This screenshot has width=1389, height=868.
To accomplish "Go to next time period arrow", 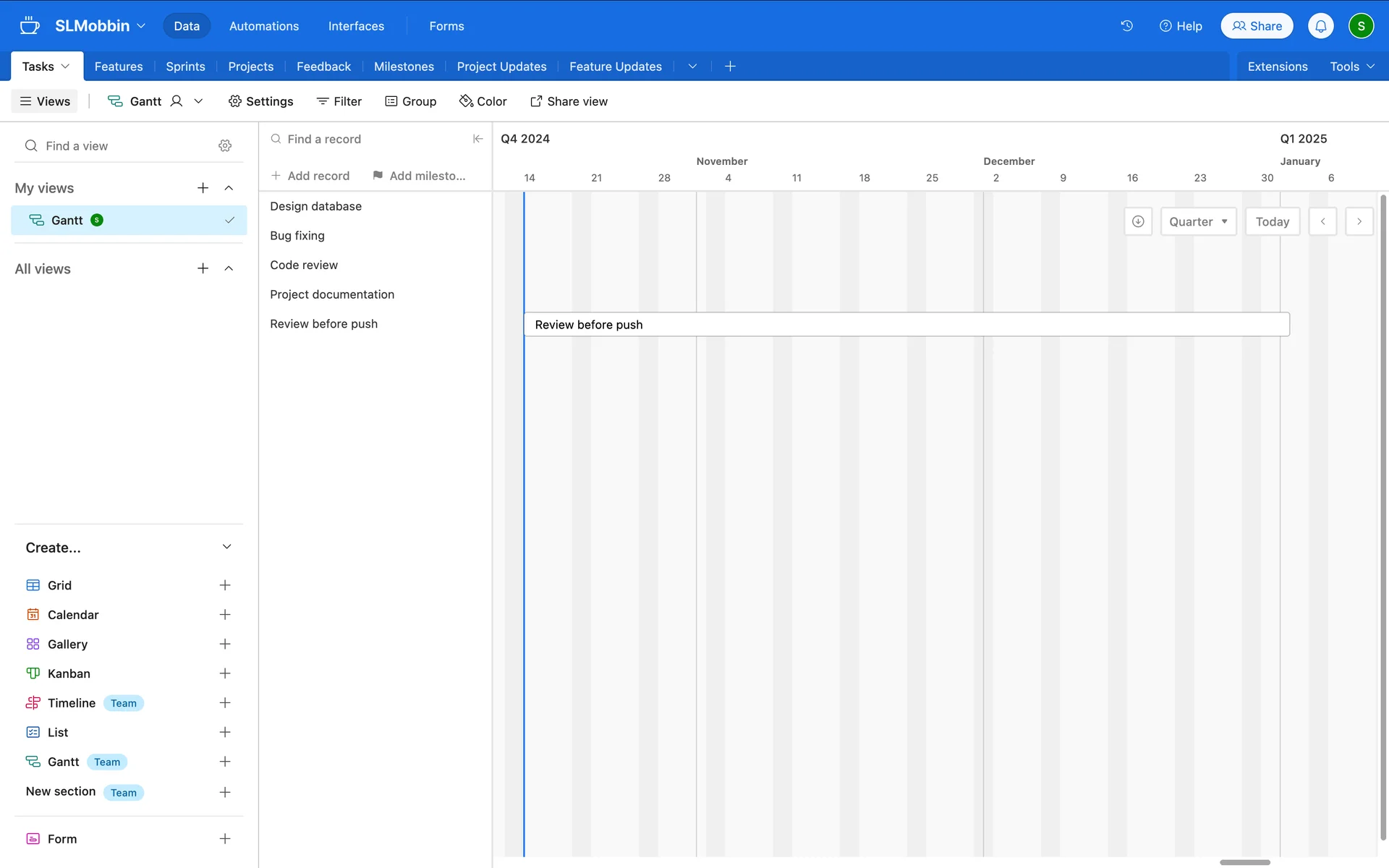I will click(1359, 221).
